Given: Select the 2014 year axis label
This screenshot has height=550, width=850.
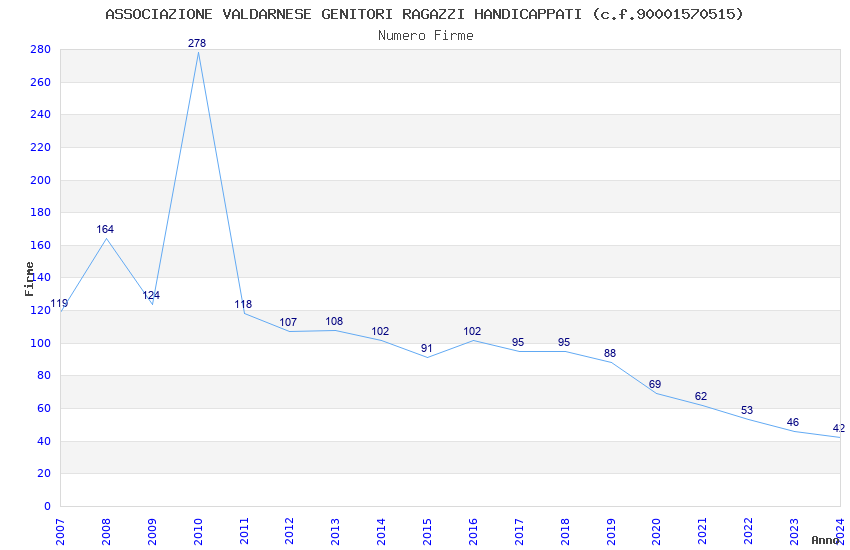Looking at the screenshot, I should pos(382,532).
